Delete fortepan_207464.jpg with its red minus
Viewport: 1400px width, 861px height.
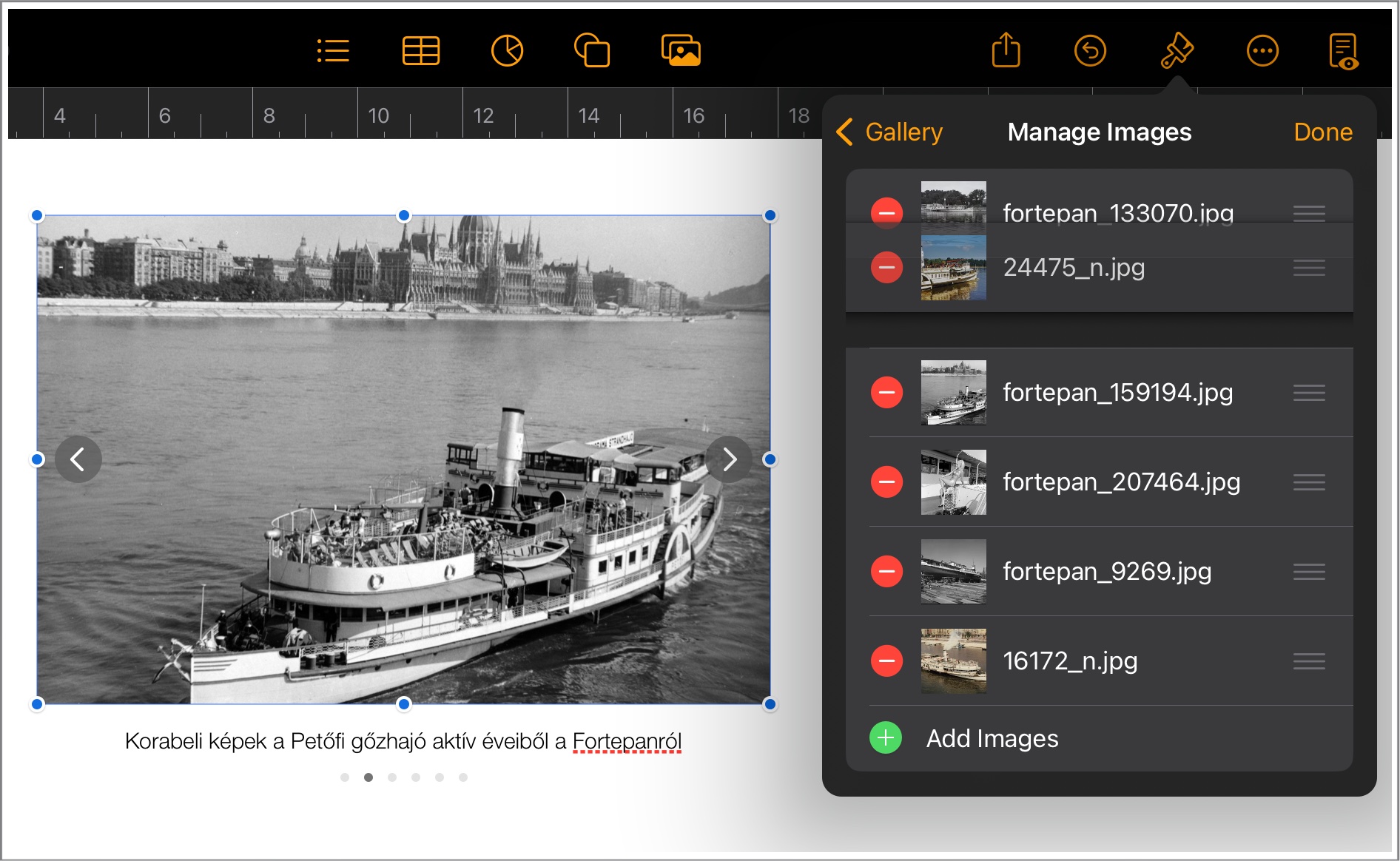pyautogui.click(x=886, y=482)
